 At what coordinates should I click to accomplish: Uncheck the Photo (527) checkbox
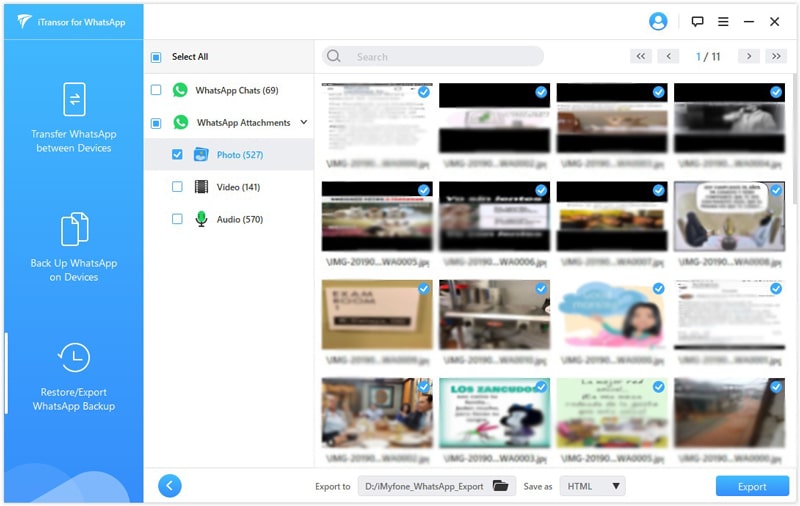pyautogui.click(x=177, y=155)
